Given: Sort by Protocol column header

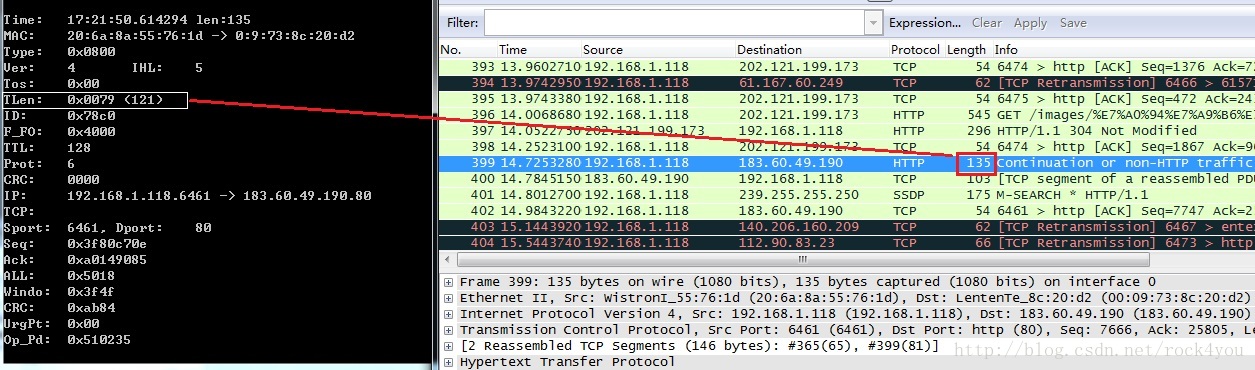Looking at the screenshot, I should pos(915,49).
